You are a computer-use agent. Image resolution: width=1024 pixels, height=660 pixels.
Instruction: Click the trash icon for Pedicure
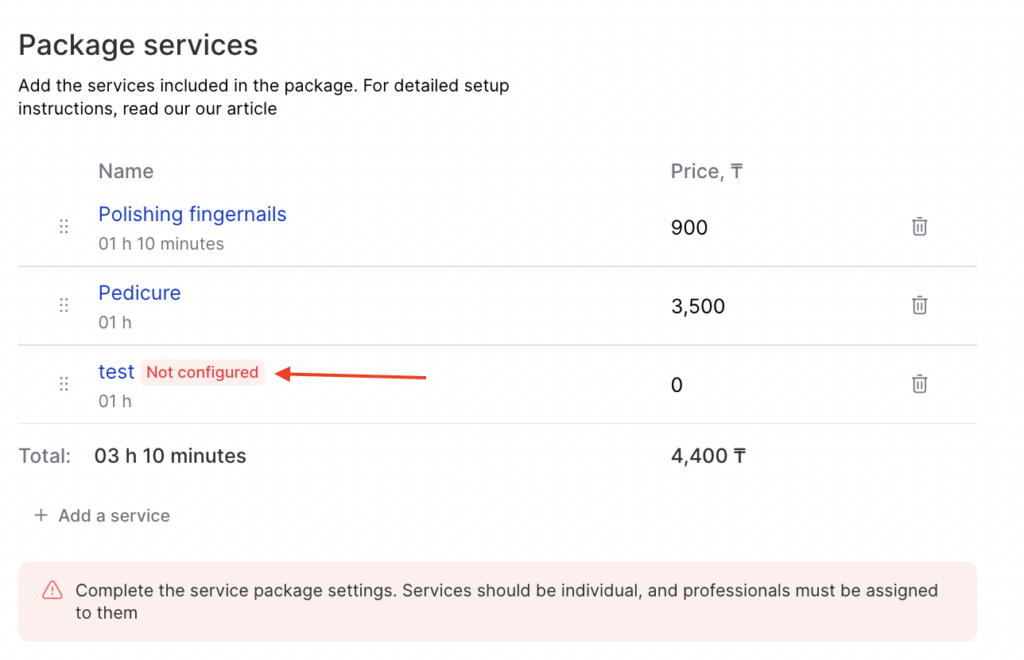[919, 306]
